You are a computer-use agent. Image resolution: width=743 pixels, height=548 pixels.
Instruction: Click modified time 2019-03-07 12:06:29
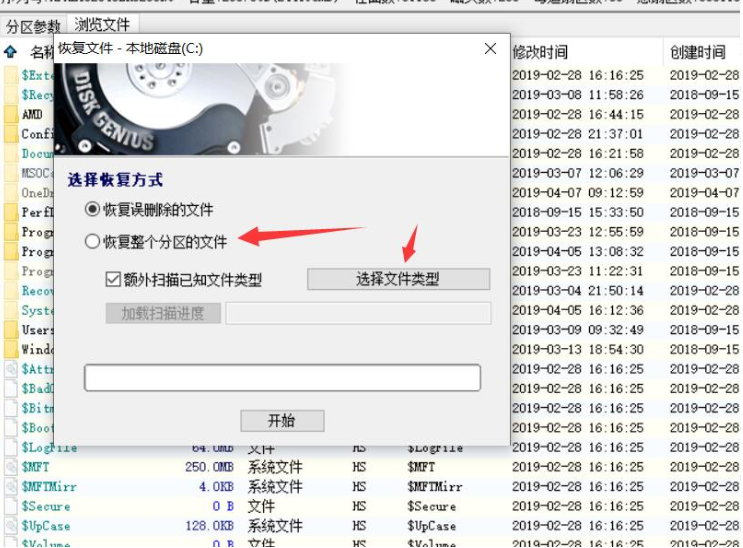coord(578,173)
